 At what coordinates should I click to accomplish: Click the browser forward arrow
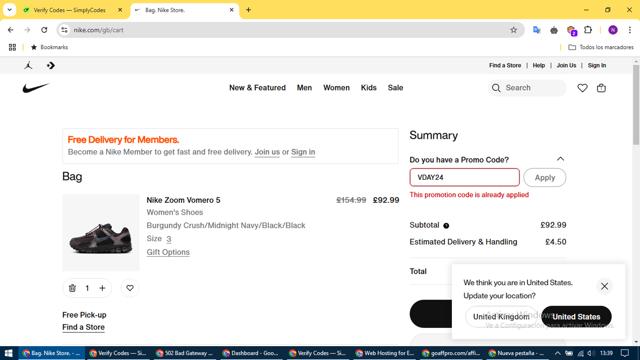pyautogui.click(x=27, y=30)
